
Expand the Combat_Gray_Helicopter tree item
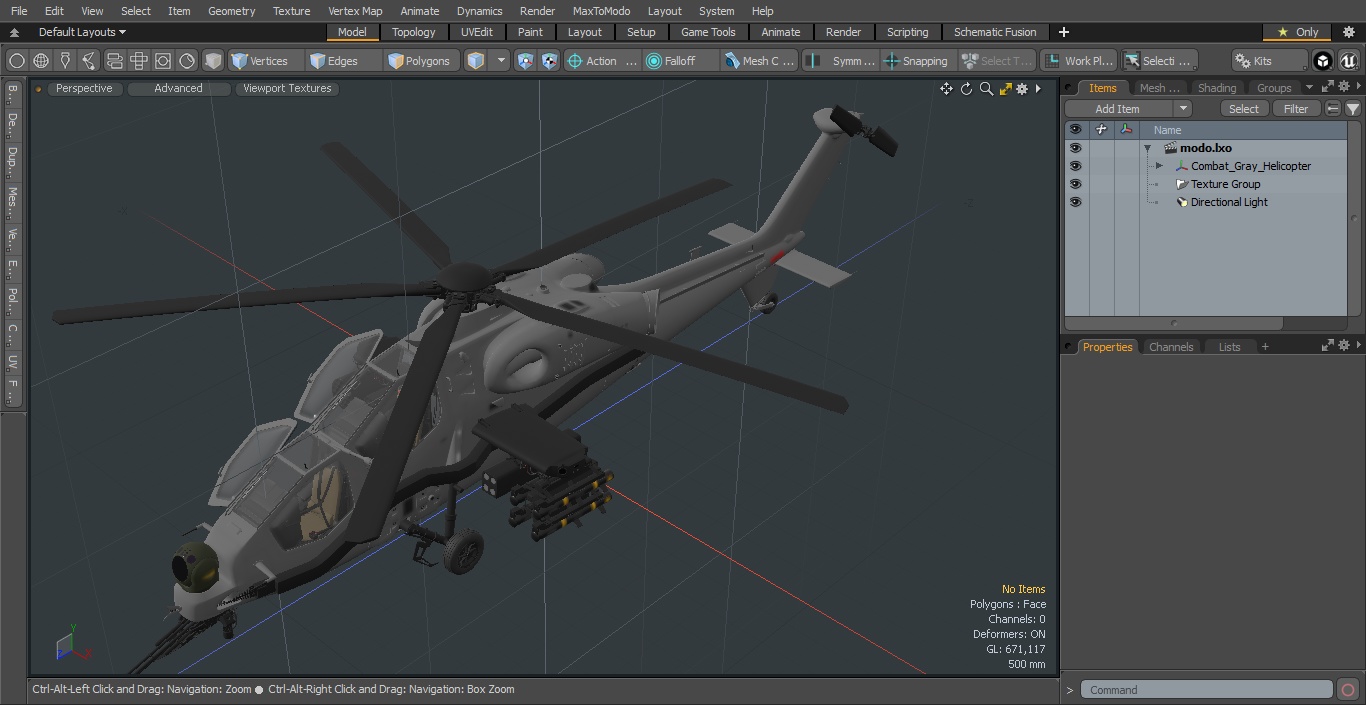click(1159, 166)
